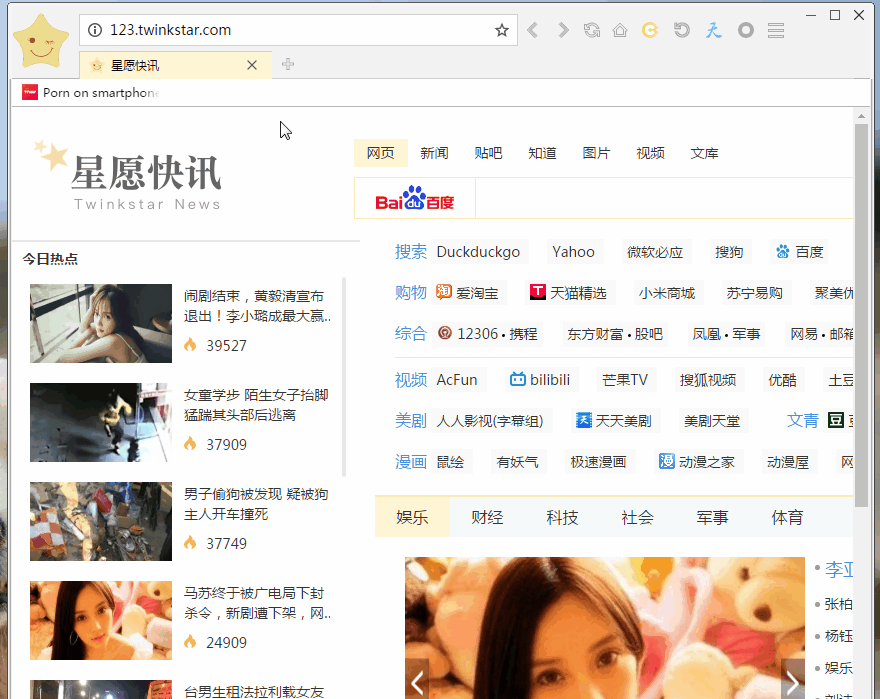Open the home page via the home icon
The image size is (880, 699).
click(x=620, y=30)
